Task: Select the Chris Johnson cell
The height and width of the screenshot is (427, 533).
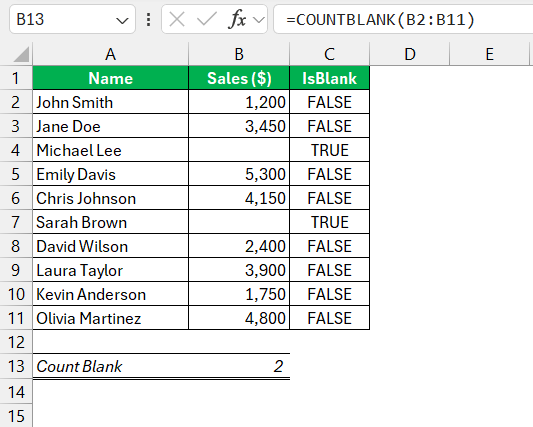Action: tap(110, 198)
